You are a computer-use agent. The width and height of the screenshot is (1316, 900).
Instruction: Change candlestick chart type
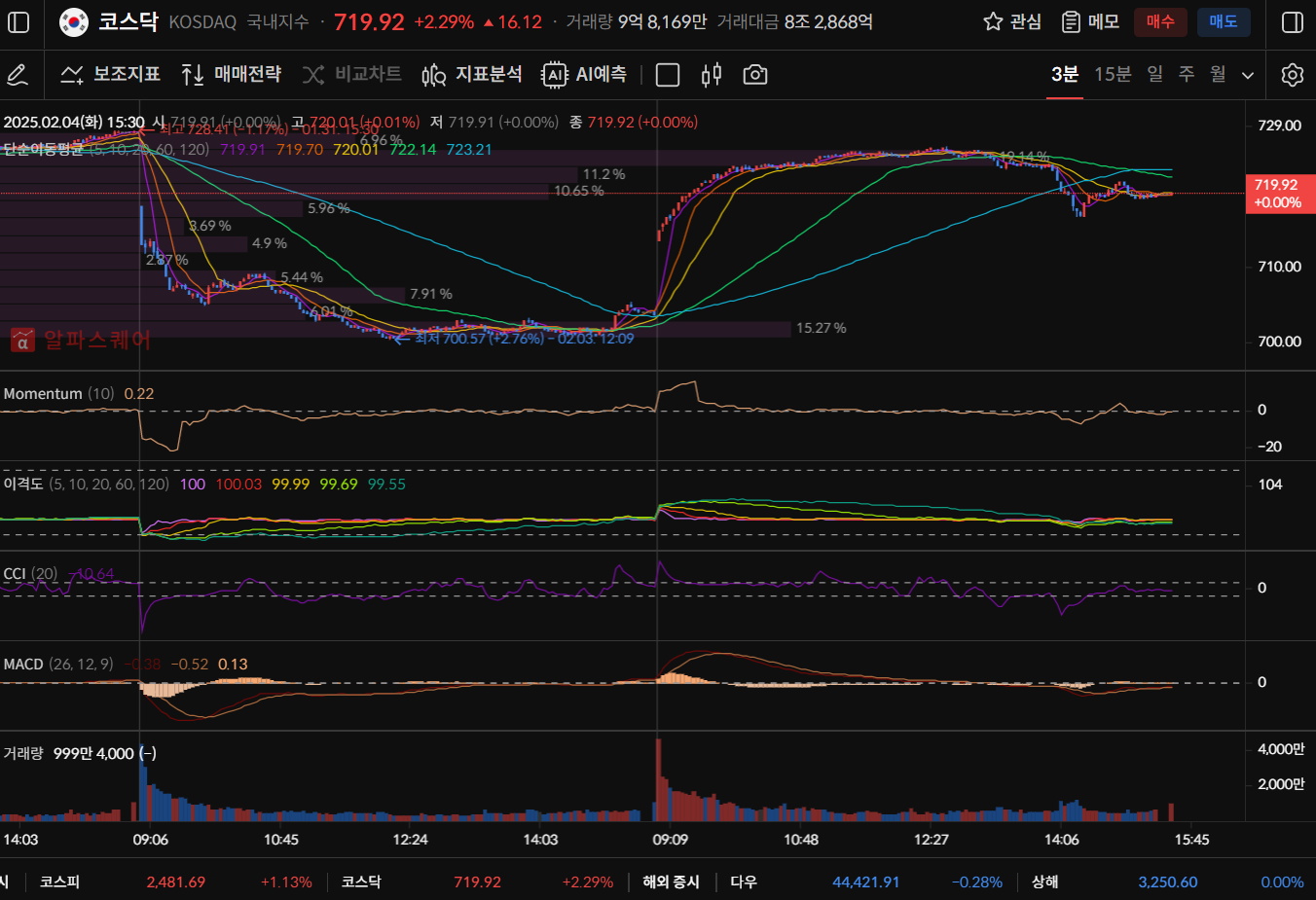(712, 75)
